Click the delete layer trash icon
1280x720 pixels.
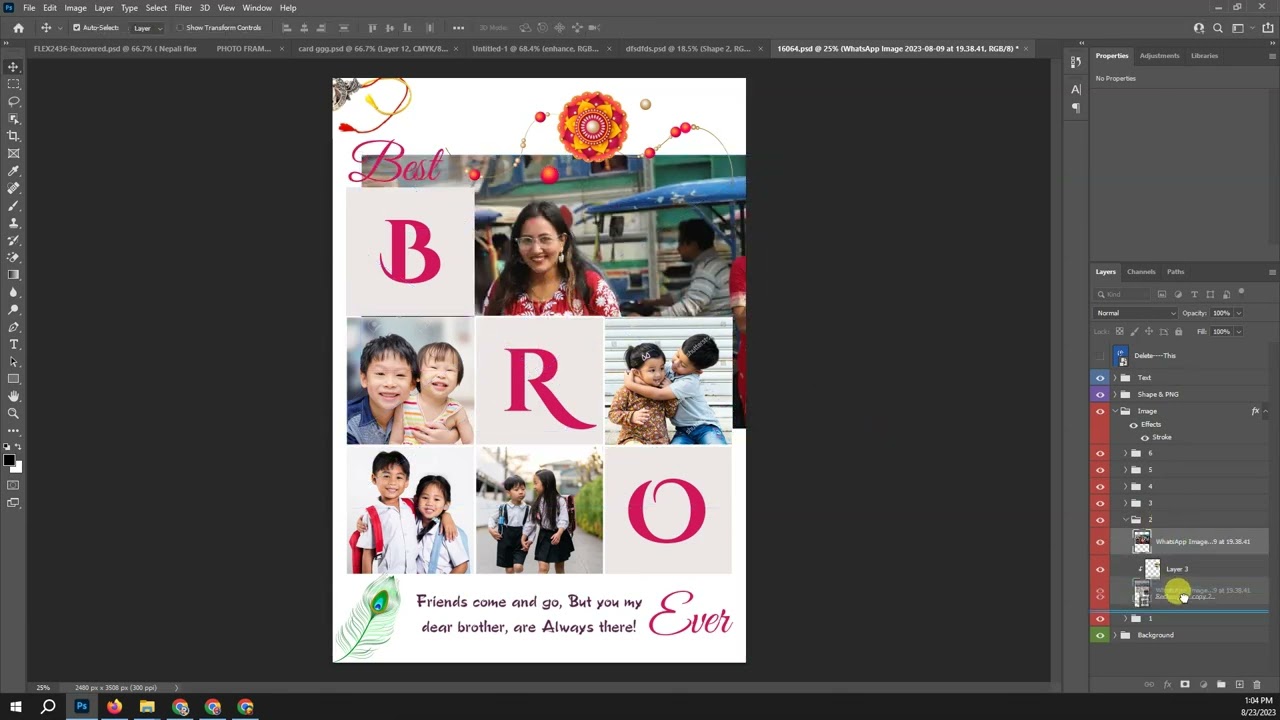pyautogui.click(x=1257, y=684)
